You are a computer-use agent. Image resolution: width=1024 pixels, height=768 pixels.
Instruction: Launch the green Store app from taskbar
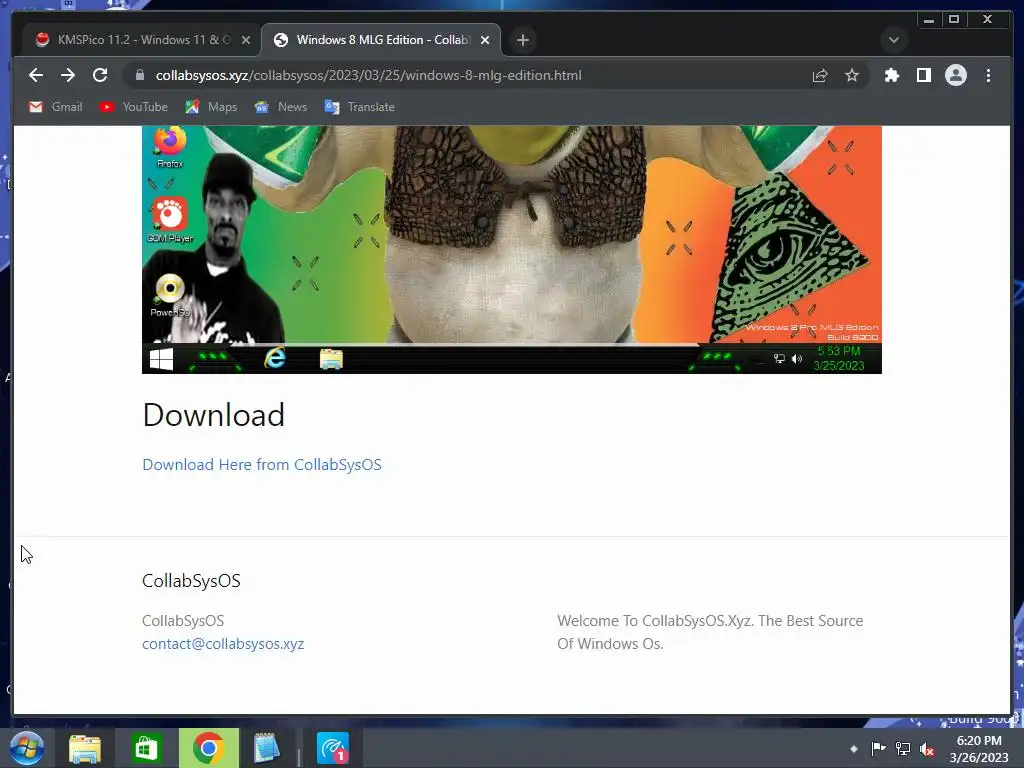(146, 748)
